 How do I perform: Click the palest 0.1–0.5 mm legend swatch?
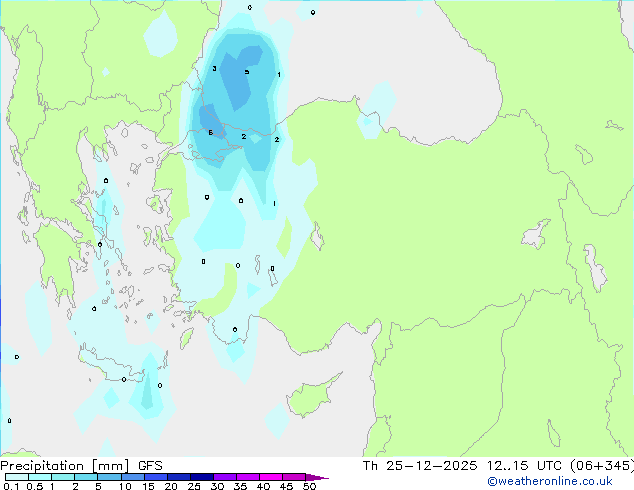click(17, 477)
